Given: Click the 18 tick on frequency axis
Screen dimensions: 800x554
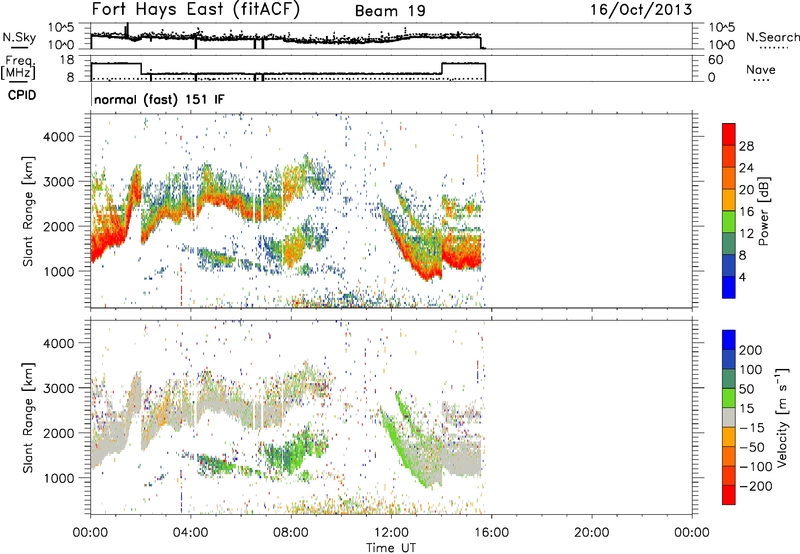Looking at the screenshot, I should tap(67, 60).
